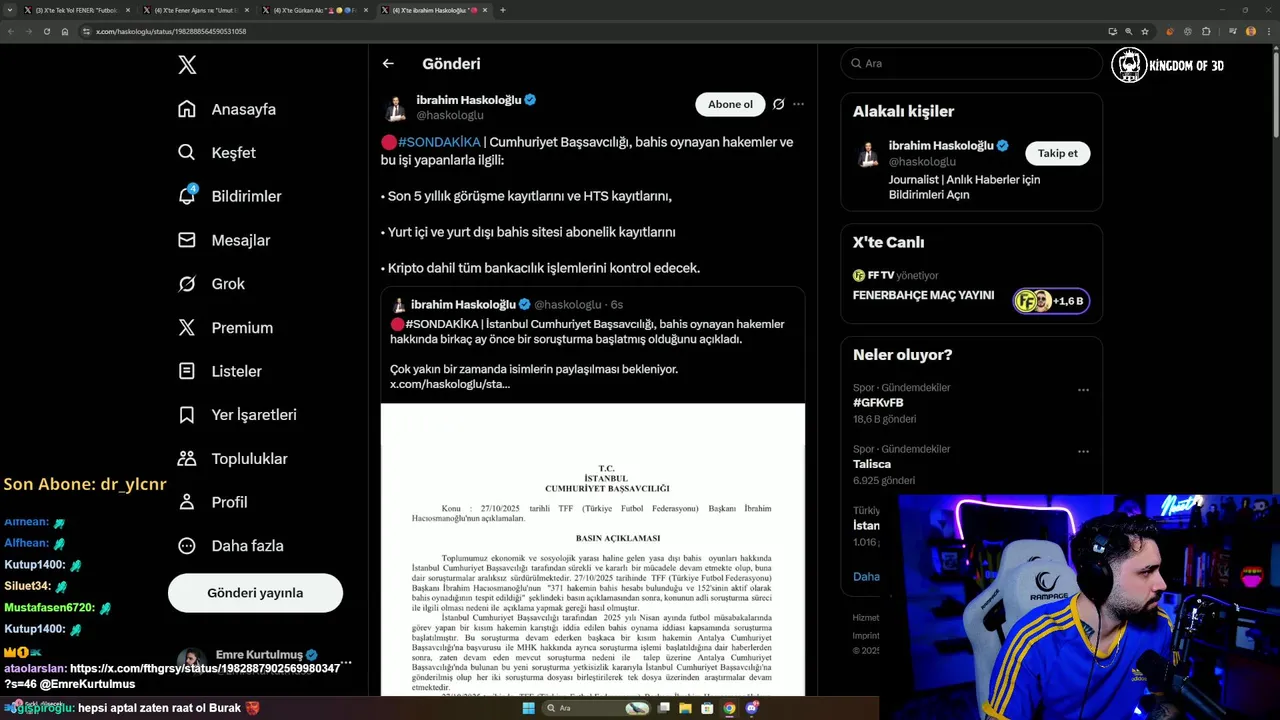The image size is (1280, 720).
Task: Reload the page
Action: click(46, 31)
